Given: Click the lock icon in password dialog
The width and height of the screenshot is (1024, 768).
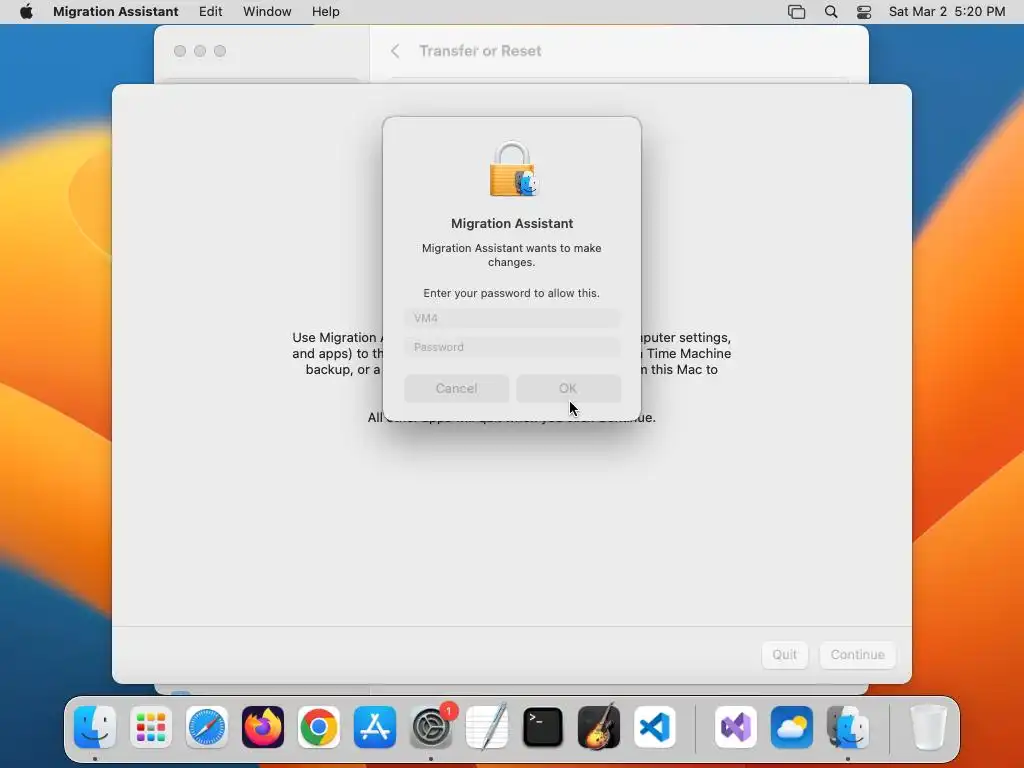Looking at the screenshot, I should point(513,169).
